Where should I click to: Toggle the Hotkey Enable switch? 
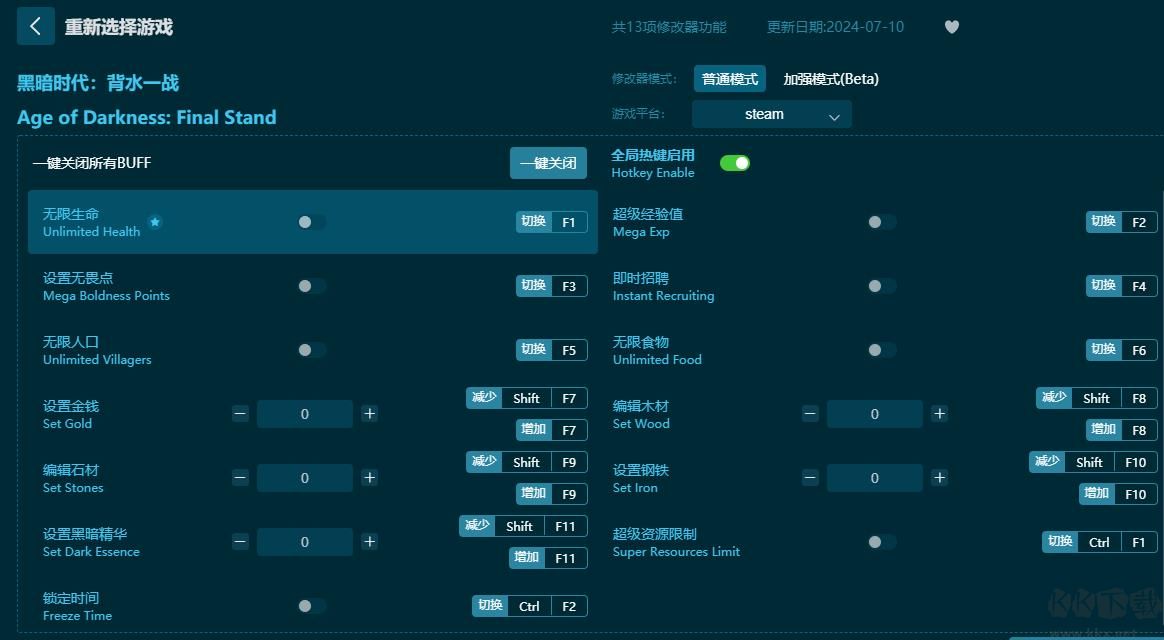click(735, 161)
